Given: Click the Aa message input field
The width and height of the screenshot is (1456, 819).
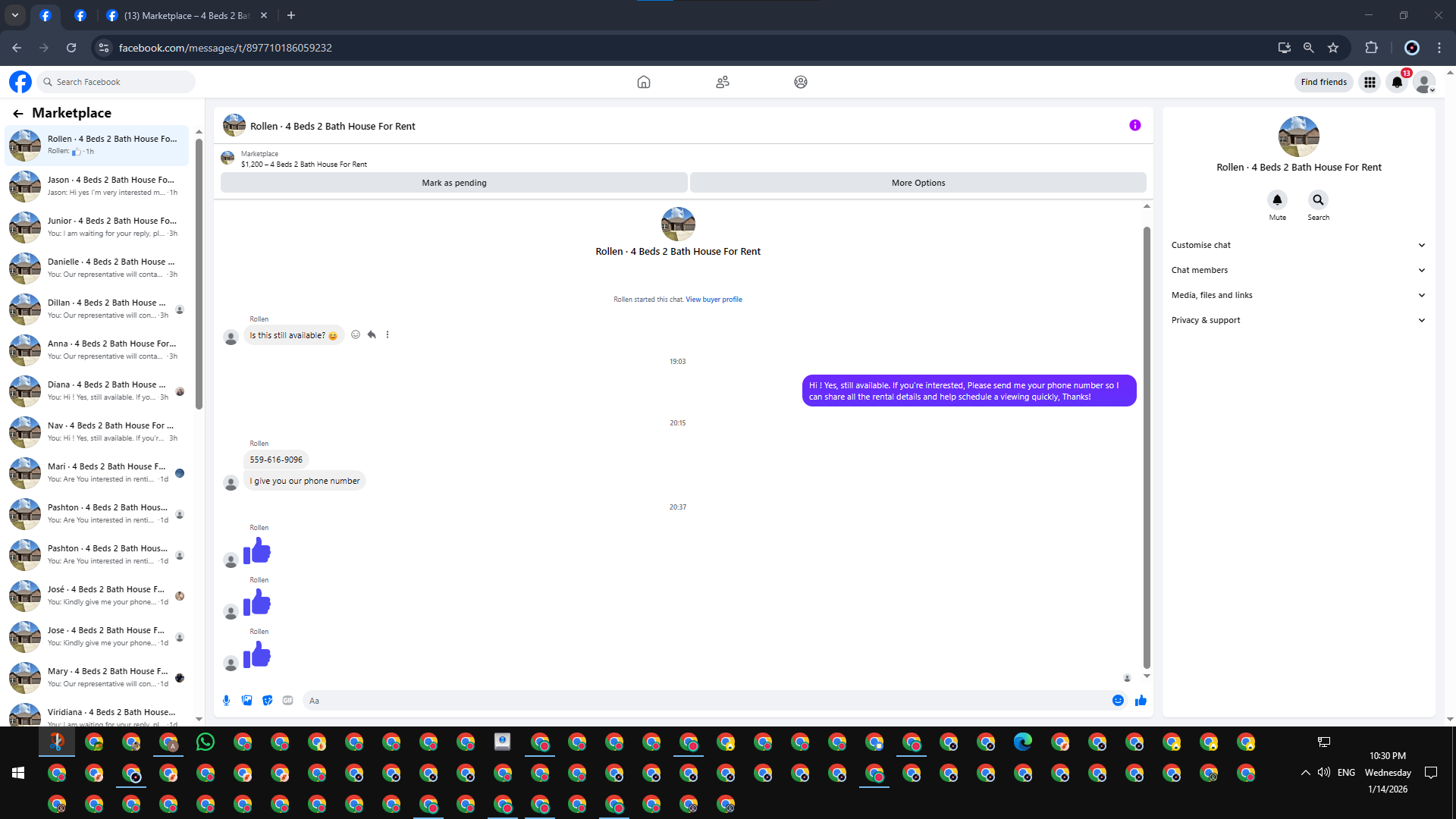Looking at the screenshot, I should (705, 701).
